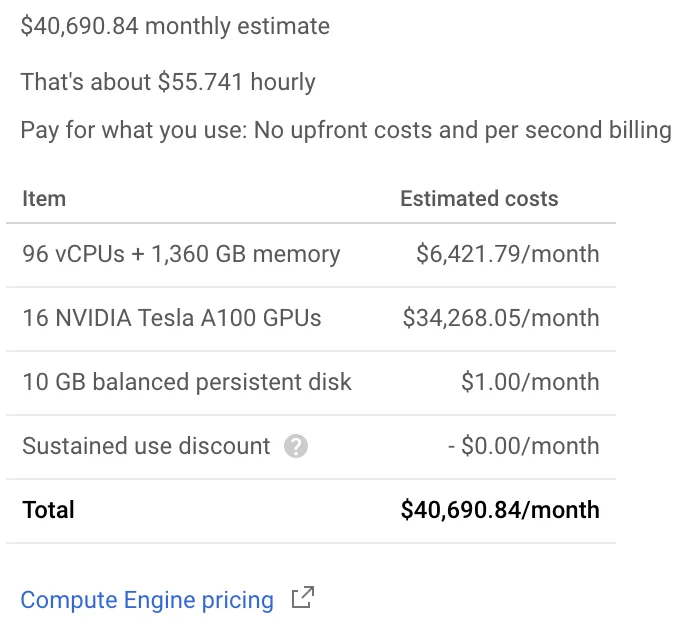
Task: Click the Estimated costs column header
Action: (x=479, y=198)
